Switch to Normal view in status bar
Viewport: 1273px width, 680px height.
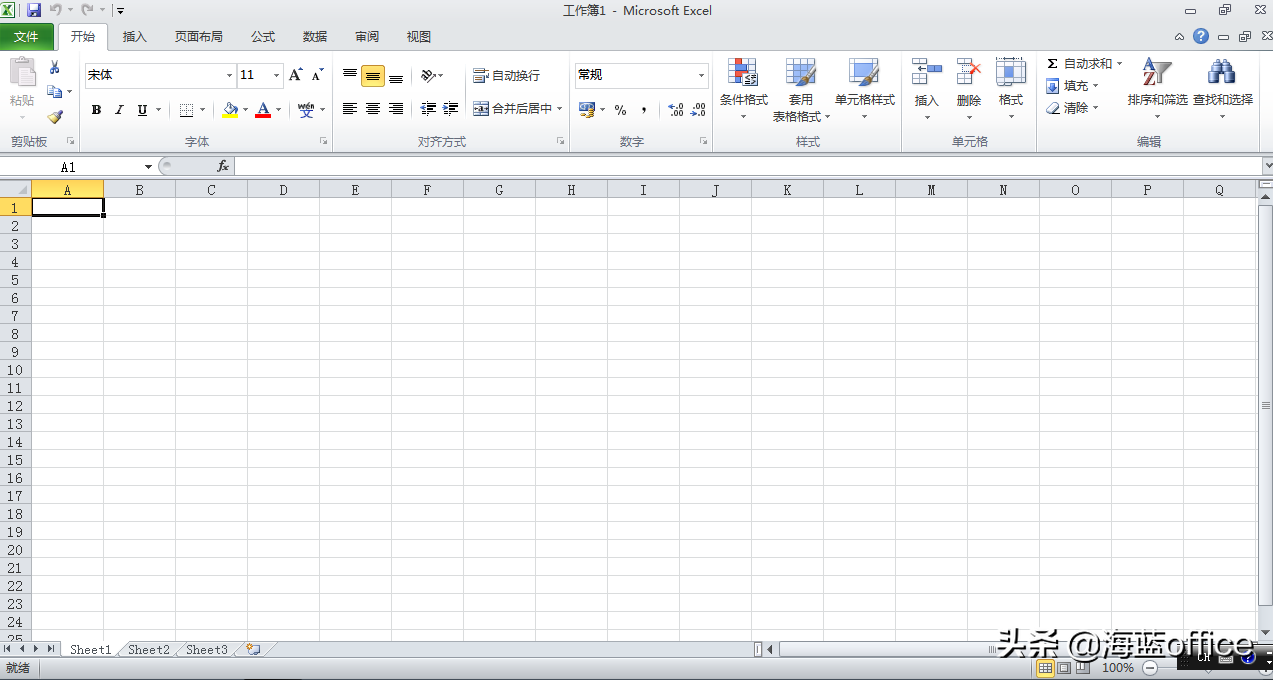(1045, 667)
